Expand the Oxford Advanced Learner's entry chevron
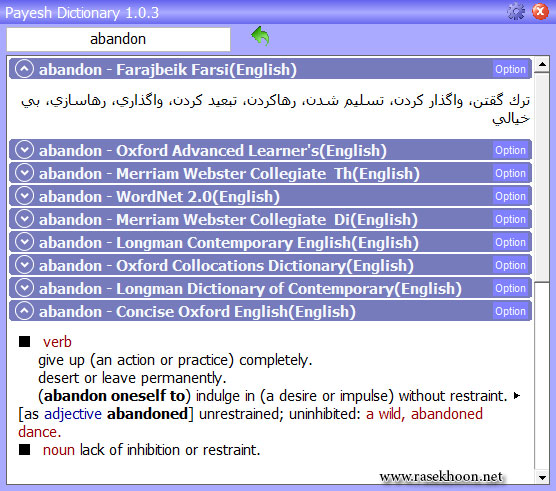The image size is (556, 491). pyautogui.click(x=24, y=150)
